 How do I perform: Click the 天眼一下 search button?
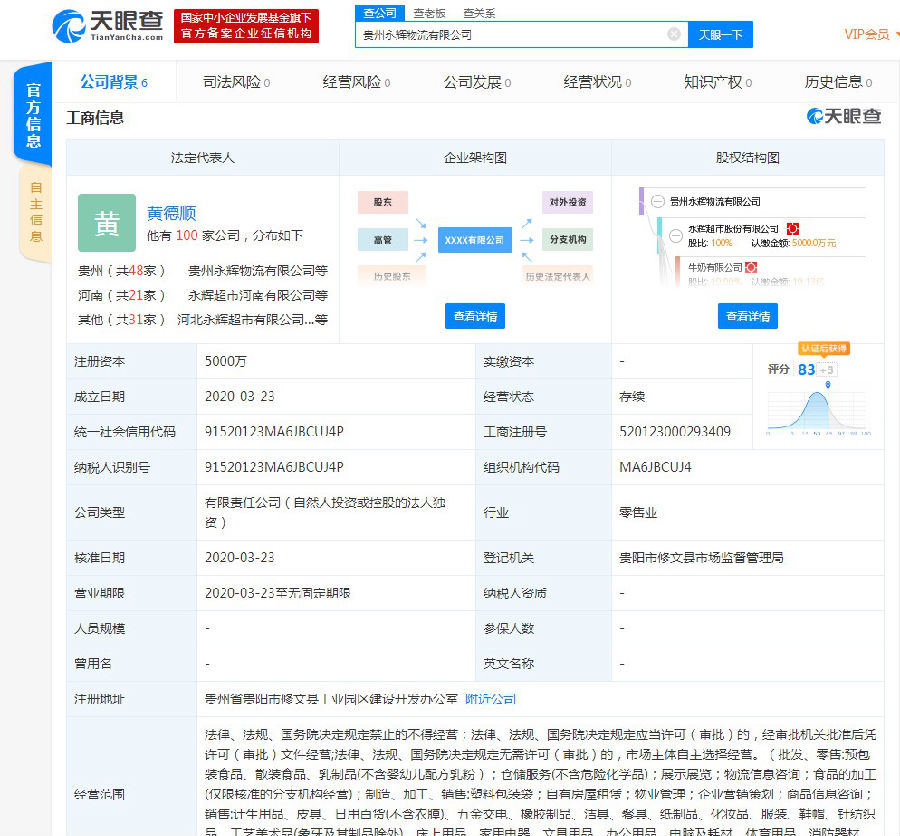pos(720,34)
